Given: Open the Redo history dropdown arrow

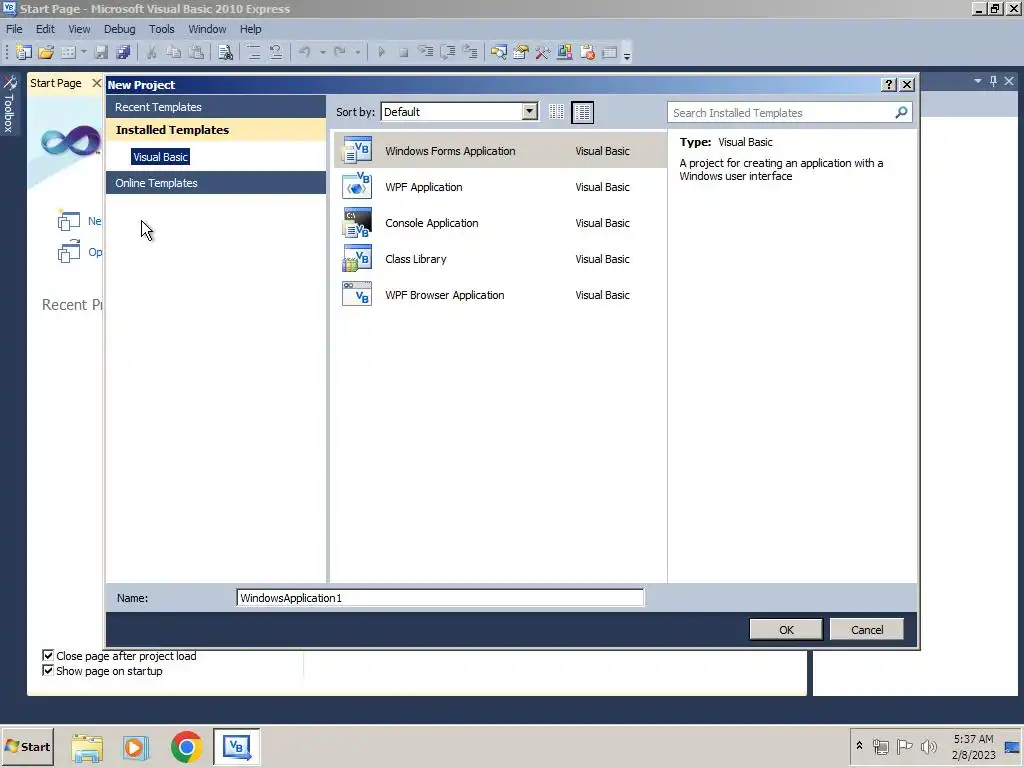Looking at the screenshot, I should (358, 52).
